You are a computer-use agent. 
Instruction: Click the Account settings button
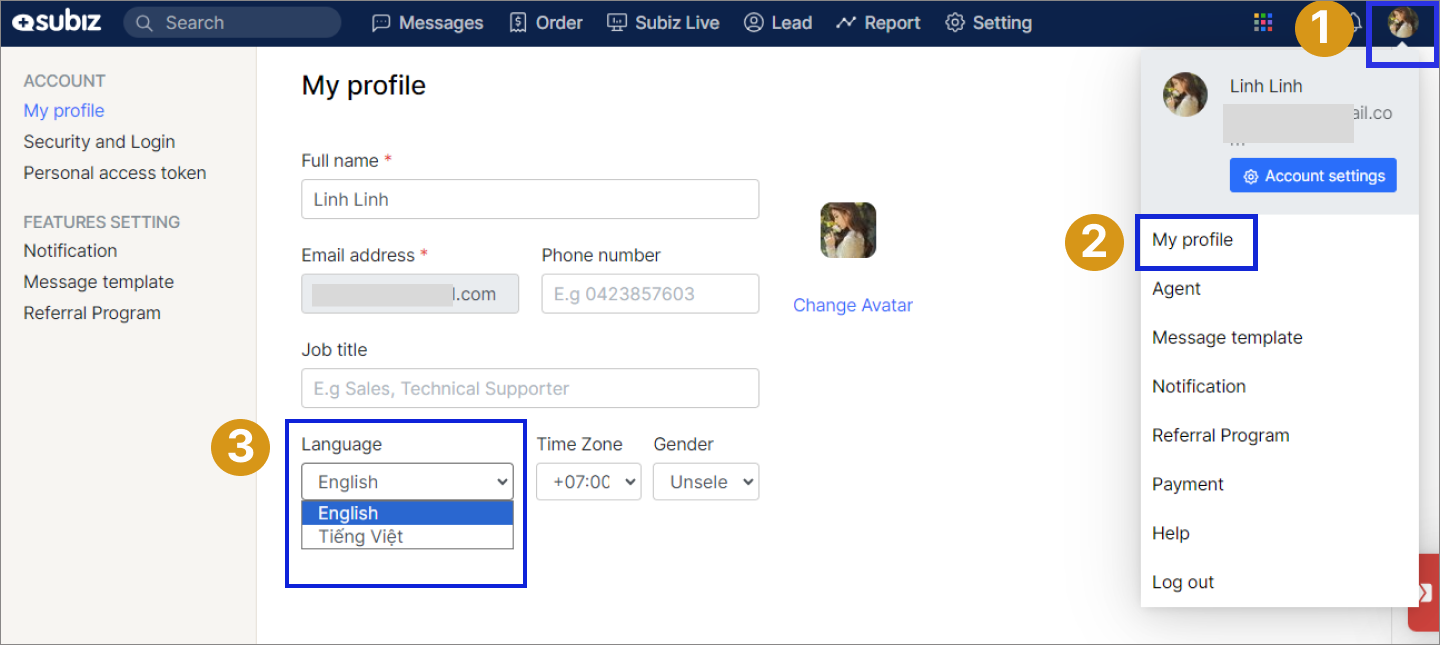tap(1312, 176)
